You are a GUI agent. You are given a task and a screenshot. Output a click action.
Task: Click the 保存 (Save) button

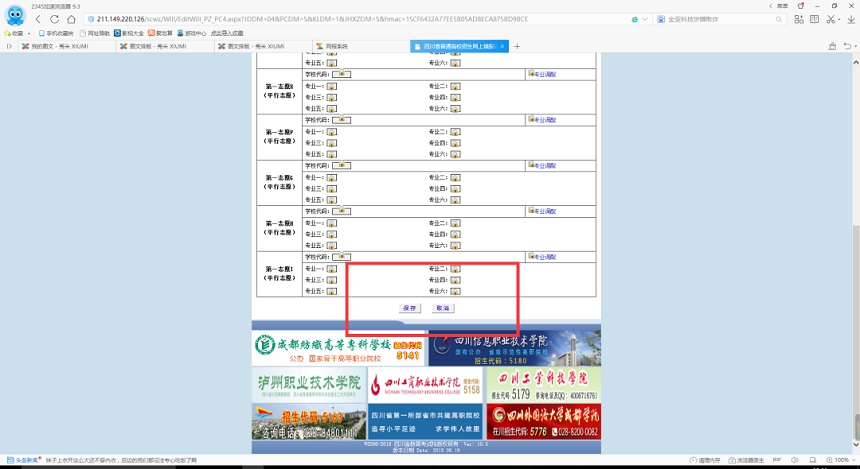tap(409, 308)
